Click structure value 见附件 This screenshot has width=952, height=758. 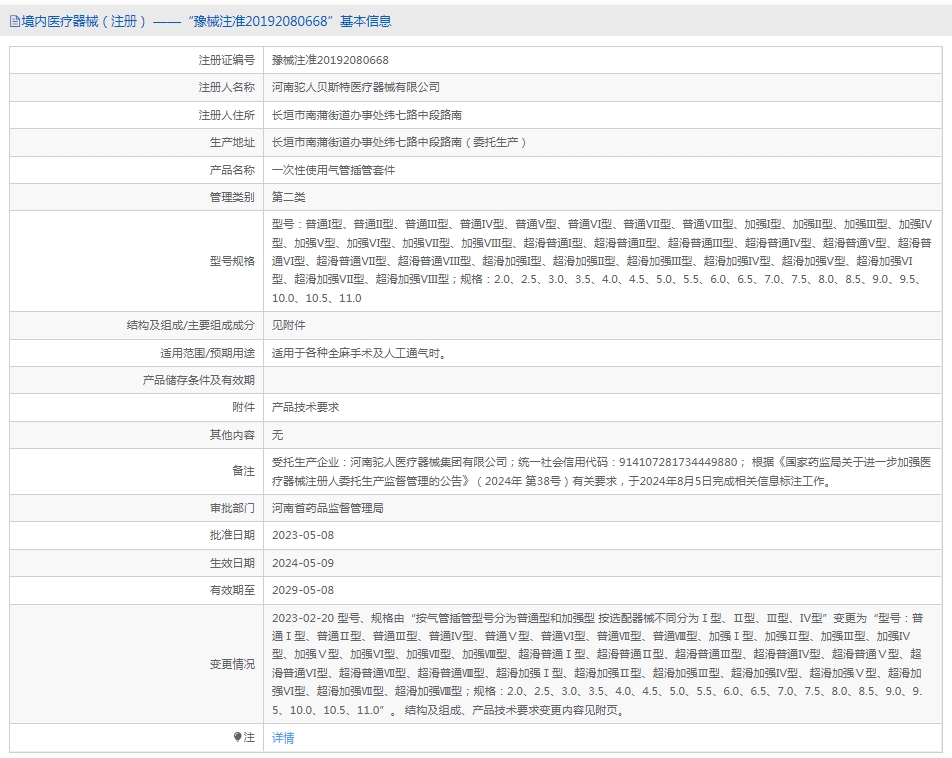(x=288, y=325)
